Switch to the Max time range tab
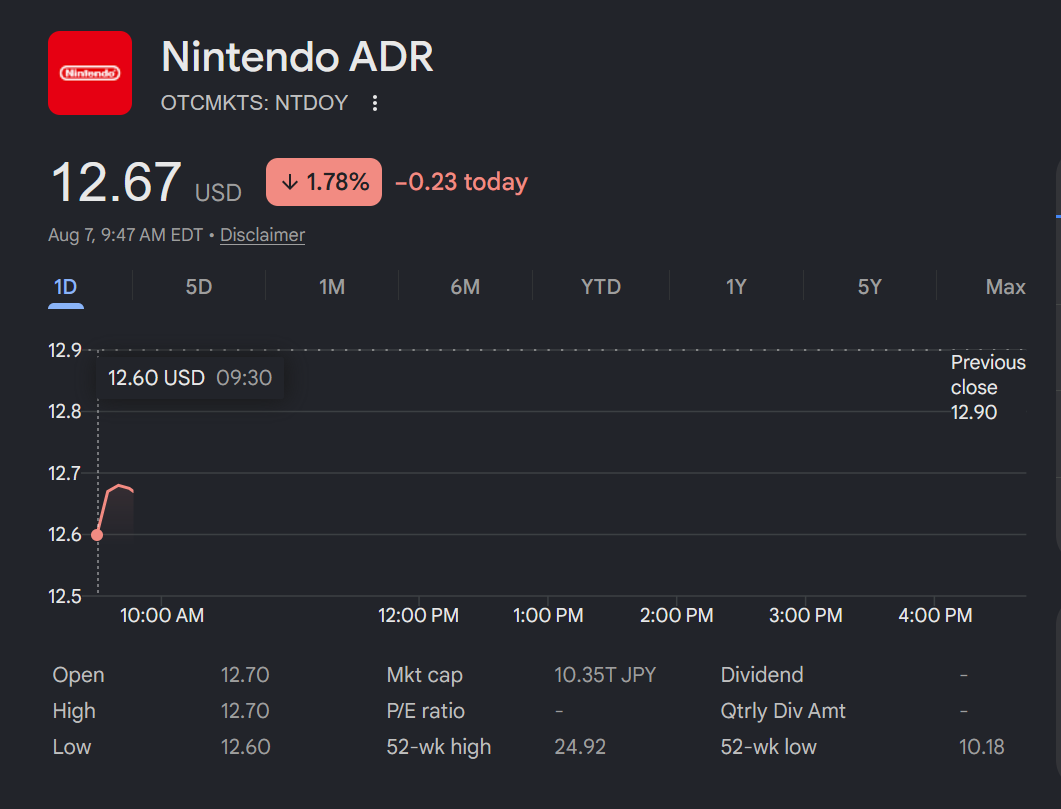The image size is (1061, 809). [x=1006, y=287]
